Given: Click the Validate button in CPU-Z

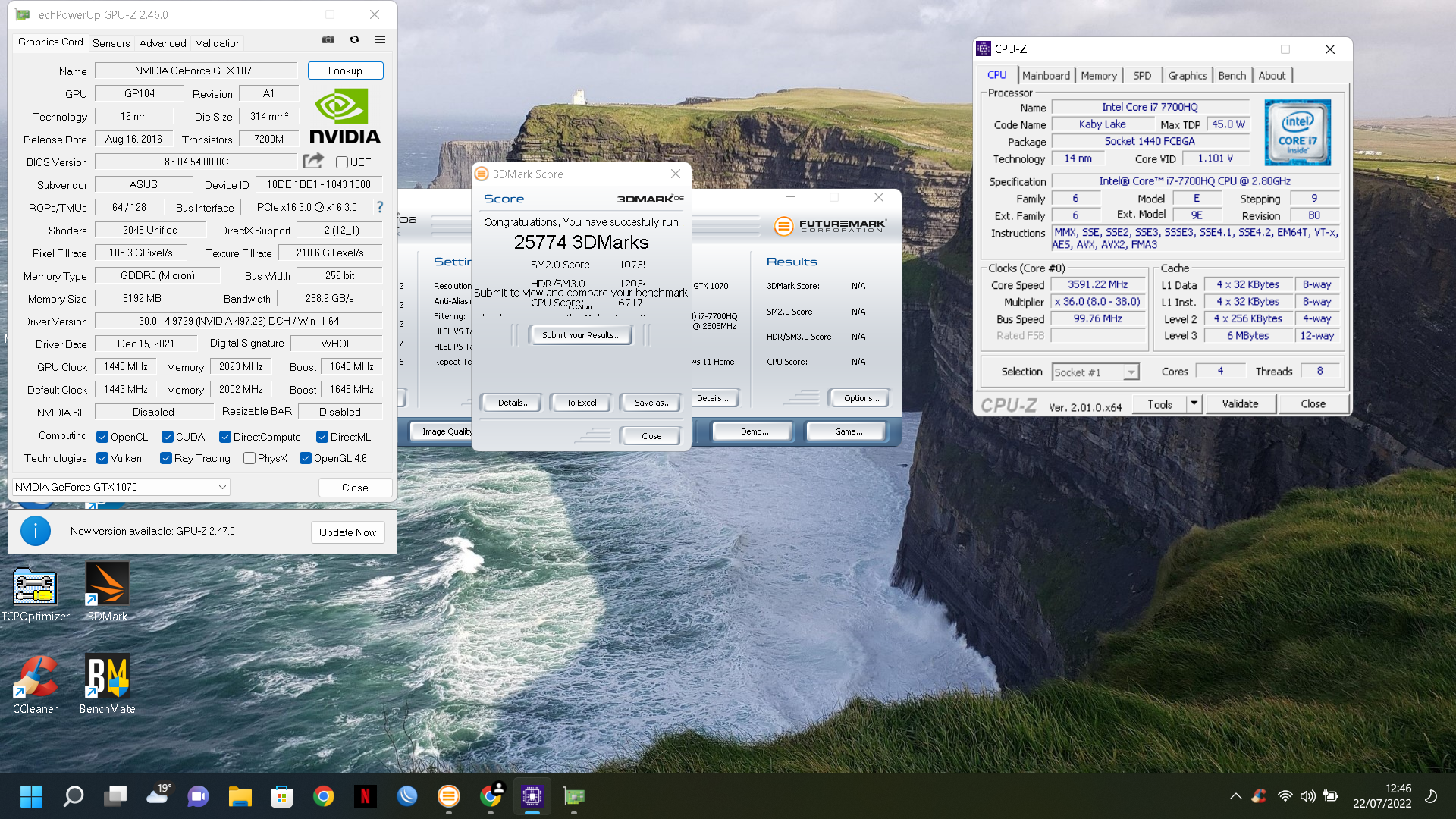Looking at the screenshot, I should tap(1241, 403).
